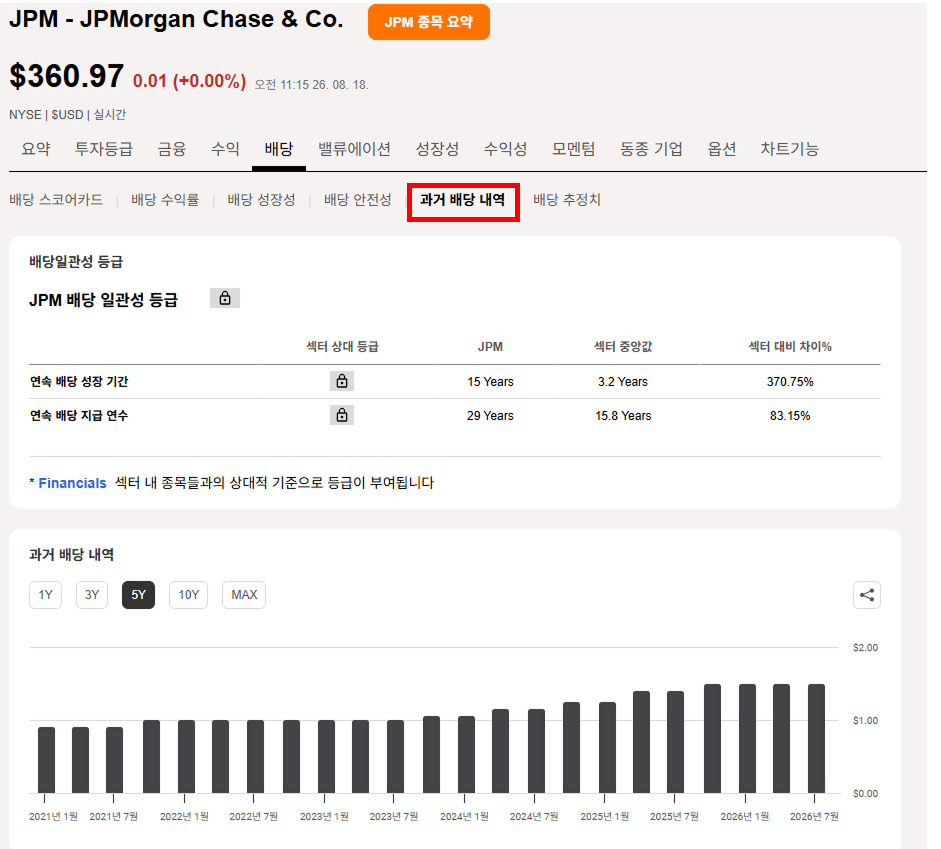
Task: Select the 5Y chart range
Action: click(x=139, y=595)
